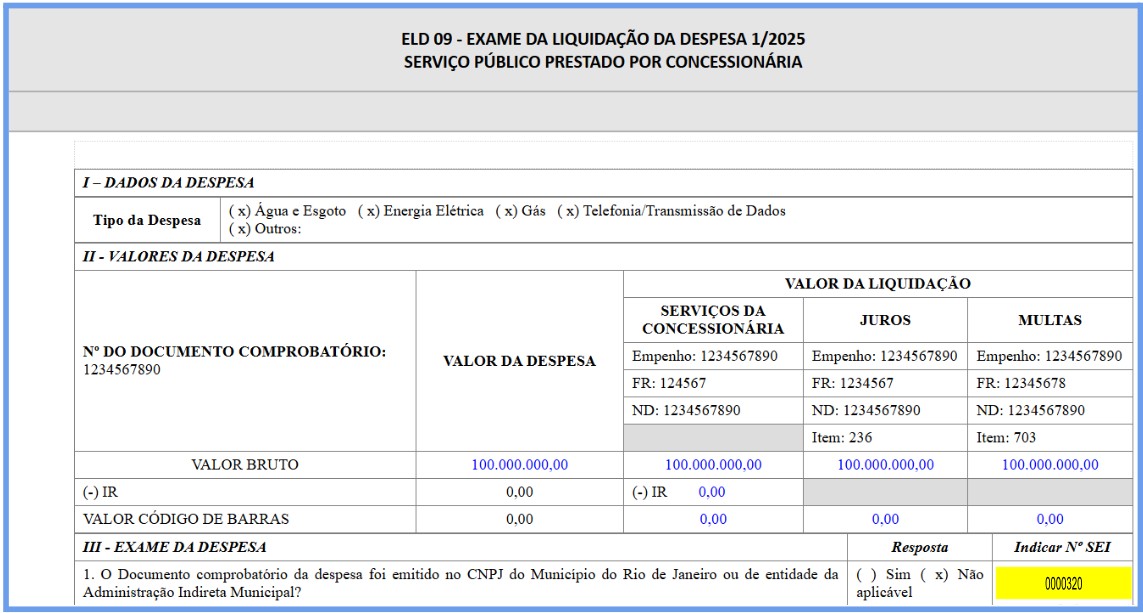
Task: Click the yellow Nº SEI field 0000320
Action: coord(1063,584)
